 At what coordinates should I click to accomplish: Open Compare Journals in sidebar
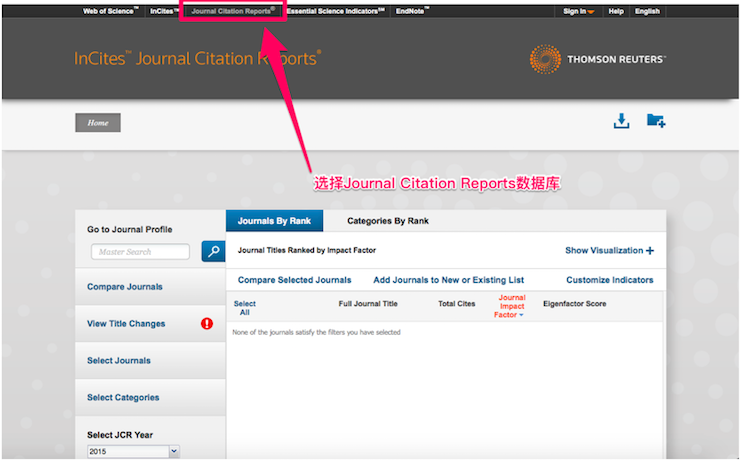125,287
